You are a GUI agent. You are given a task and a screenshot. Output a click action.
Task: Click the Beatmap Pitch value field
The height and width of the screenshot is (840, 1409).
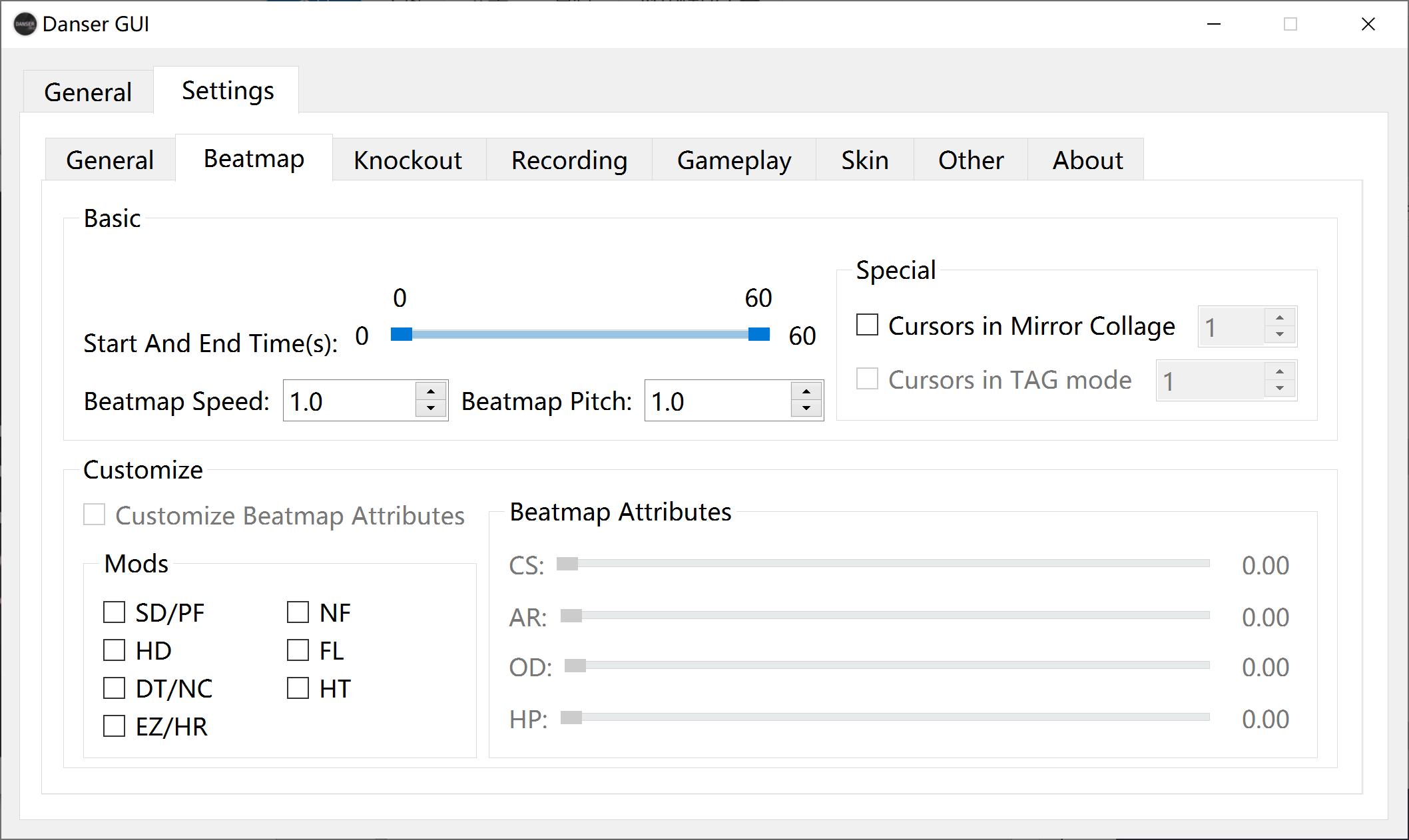[x=716, y=401]
